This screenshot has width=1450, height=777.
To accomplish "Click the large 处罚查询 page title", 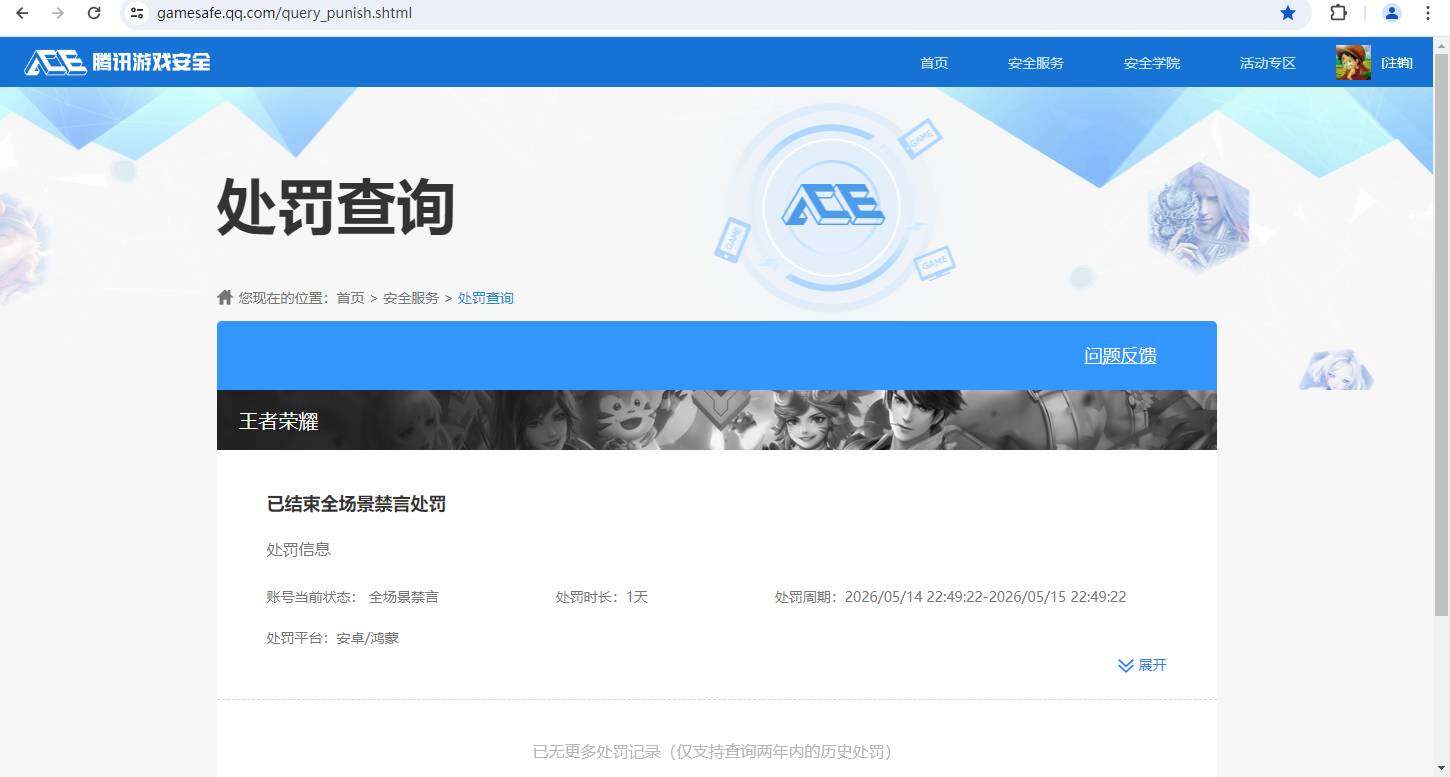I will point(336,207).
